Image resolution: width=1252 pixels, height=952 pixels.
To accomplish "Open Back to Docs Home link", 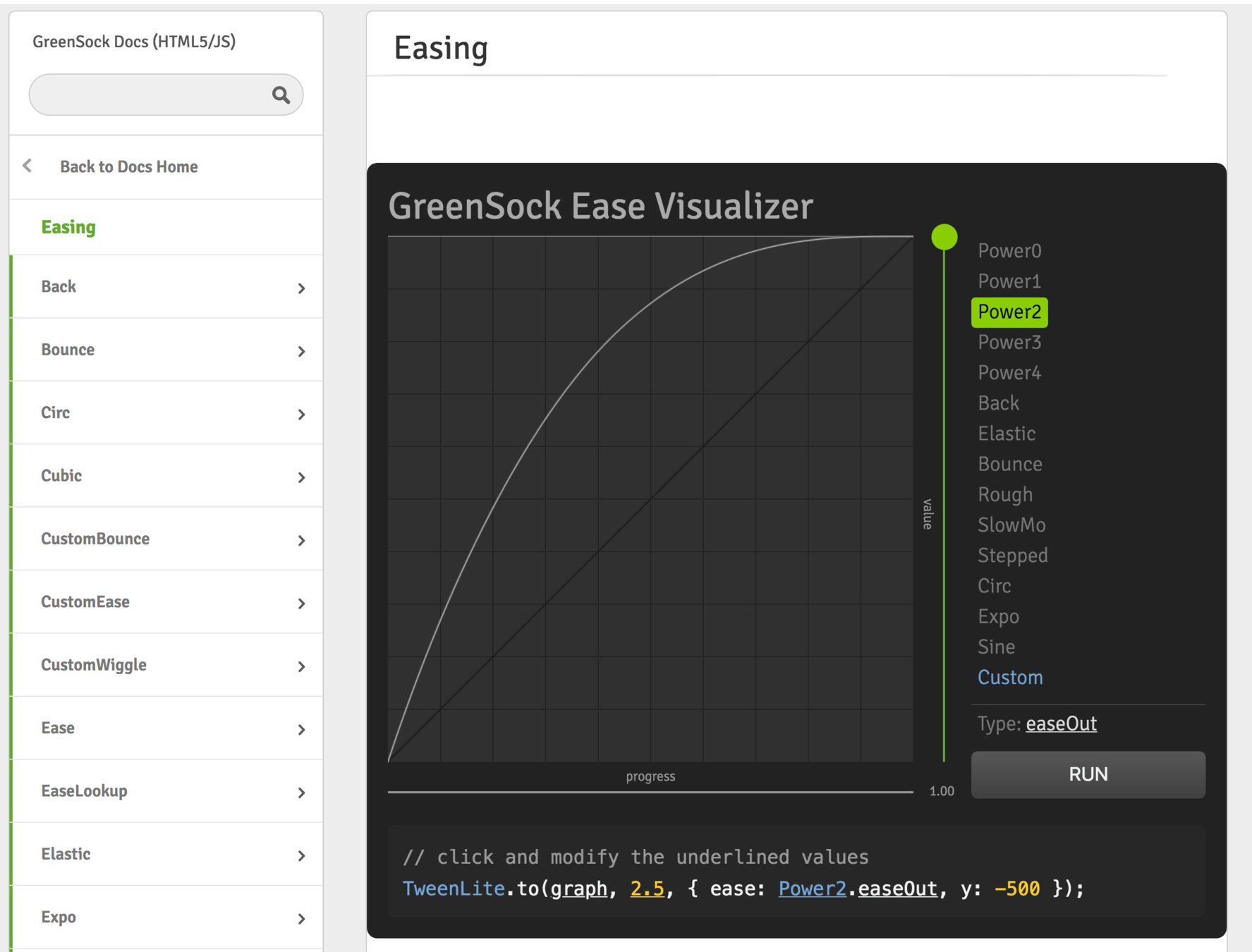I will [x=128, y=166].
